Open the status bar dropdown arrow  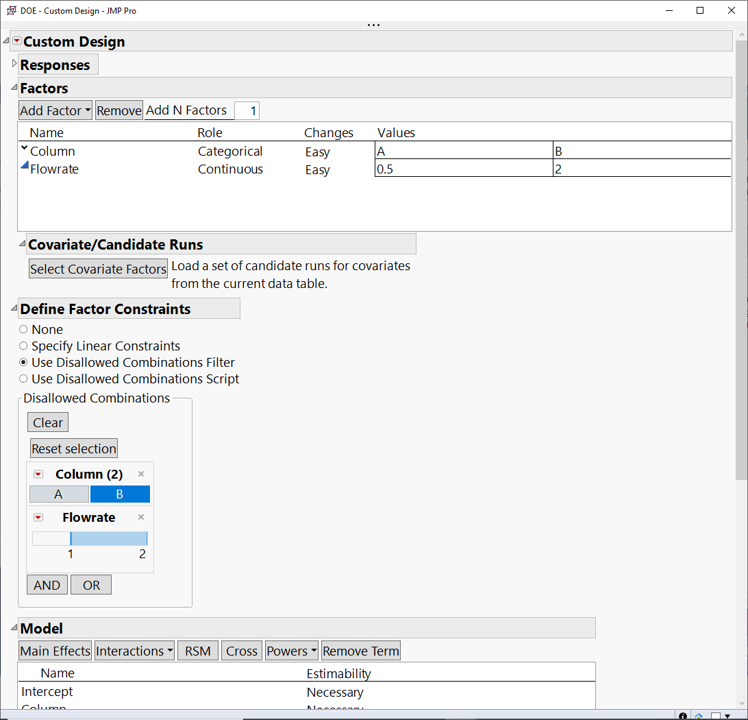pos(728,716)
